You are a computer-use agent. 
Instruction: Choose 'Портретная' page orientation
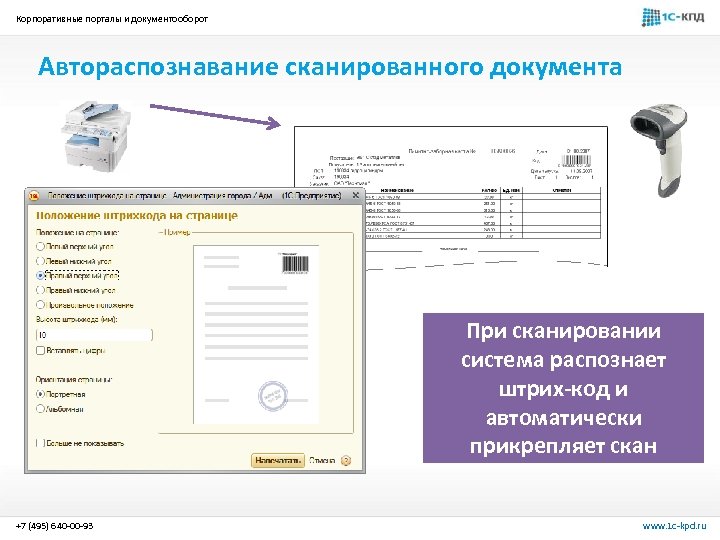click(40, 394)
